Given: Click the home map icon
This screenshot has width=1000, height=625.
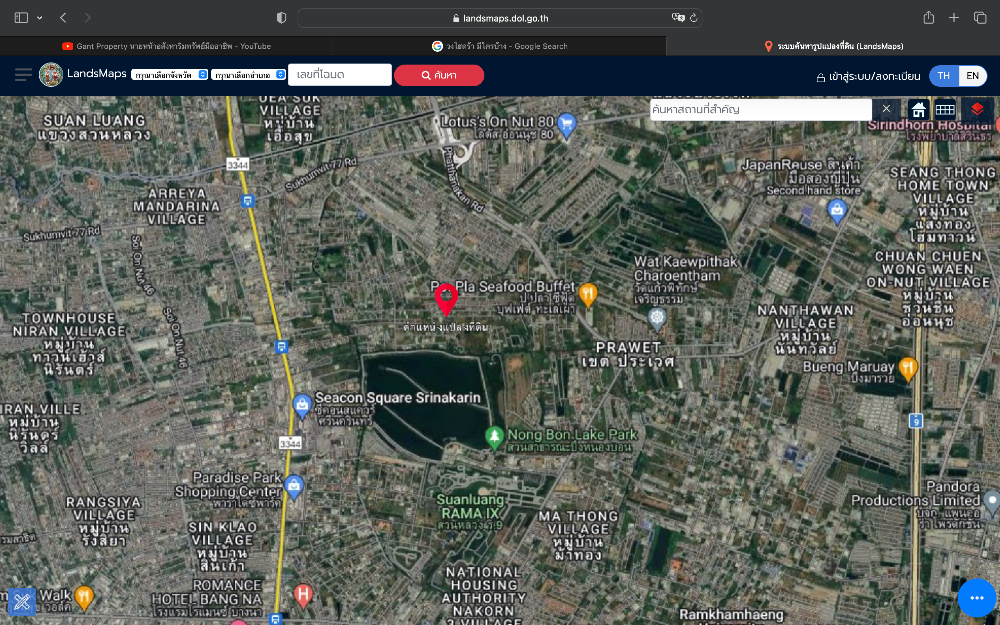Looking at the screenshot, I should pyautogui.click(x=918, y=110).
